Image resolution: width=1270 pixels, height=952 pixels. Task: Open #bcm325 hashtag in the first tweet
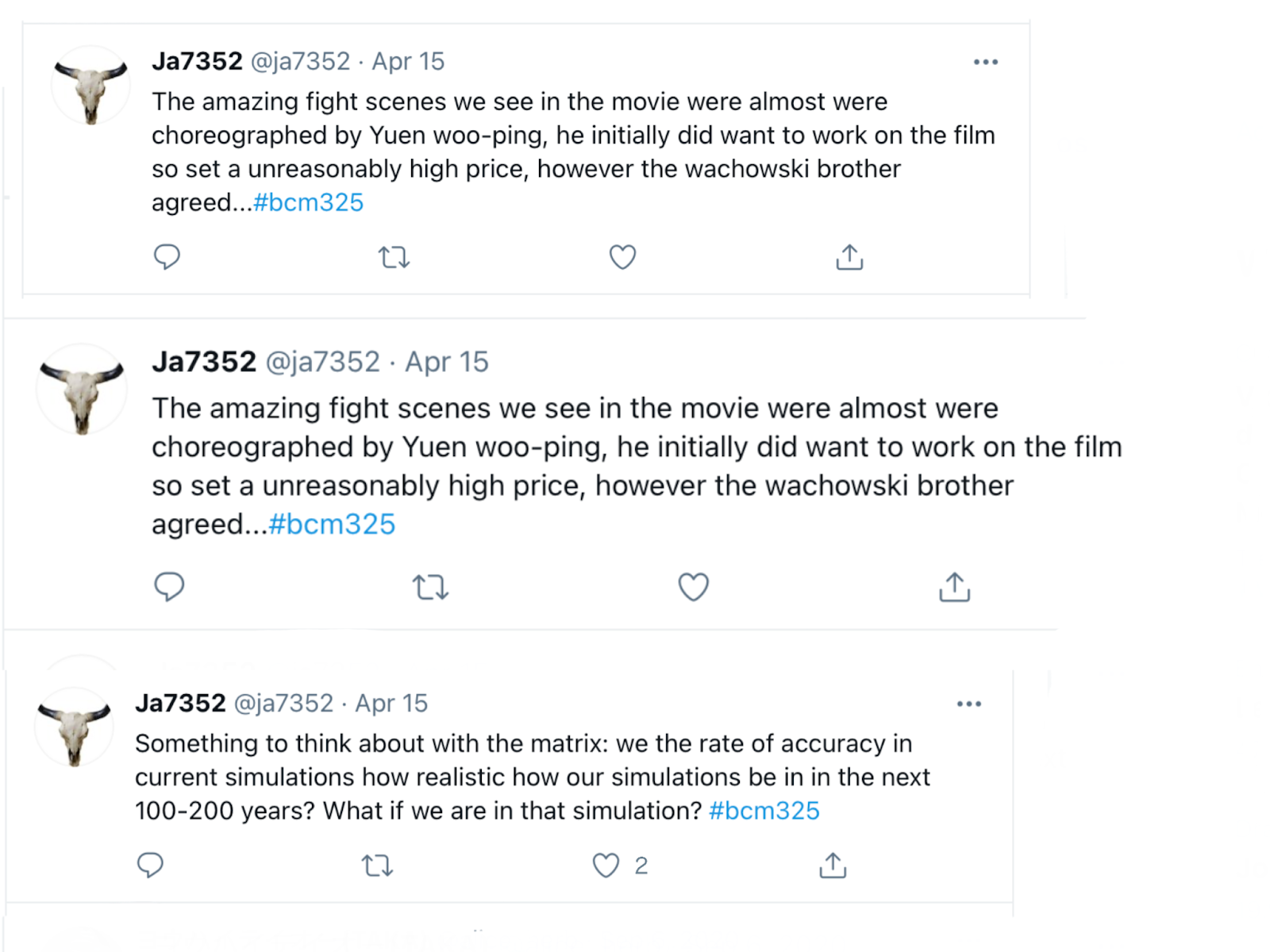(x=308, y=202)
